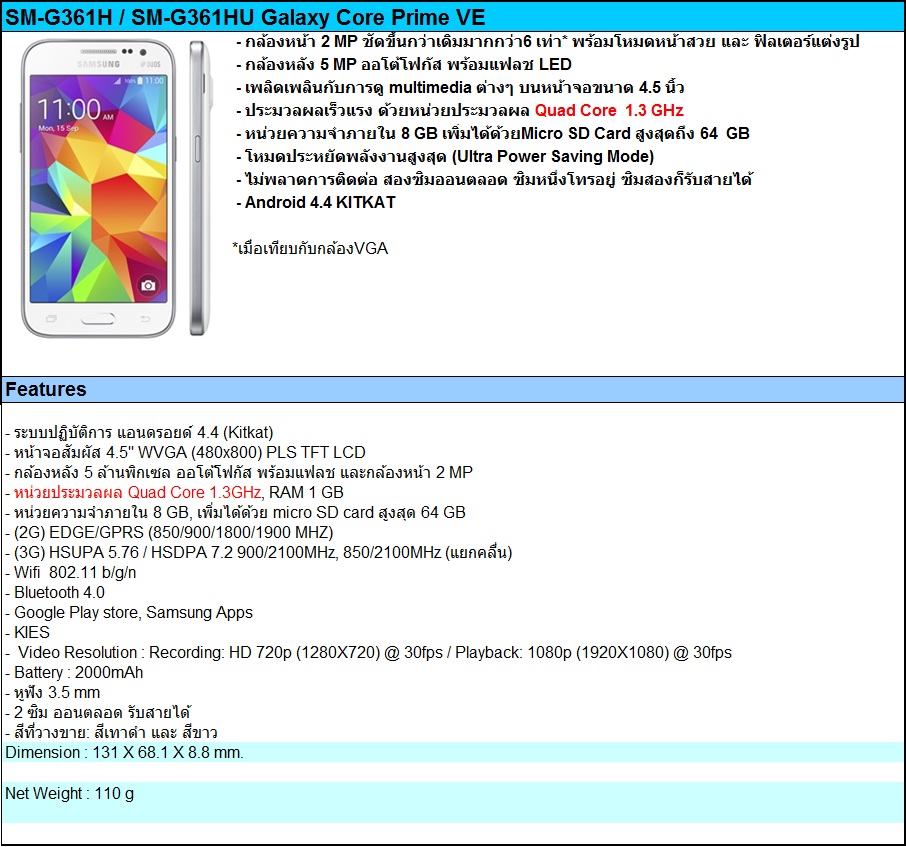Select the Features line "micro SD card สูงสุด 64 GB"
906x847 pixels.
(x=235, y=512)
